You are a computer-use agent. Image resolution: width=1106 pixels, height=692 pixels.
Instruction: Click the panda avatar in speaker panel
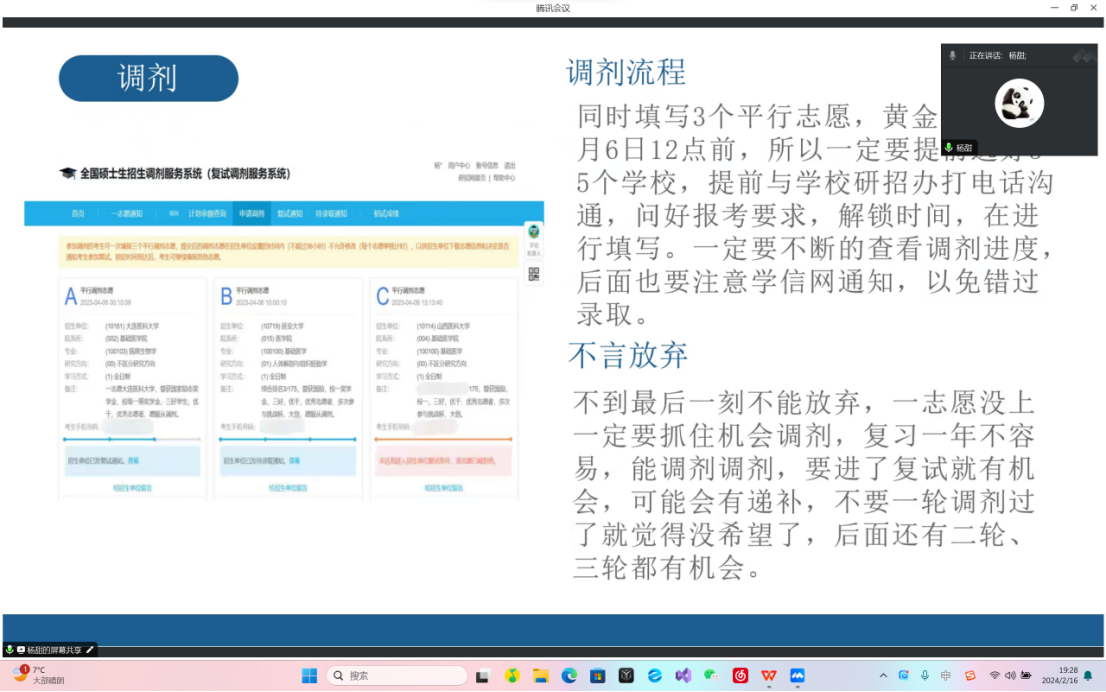1019,103
